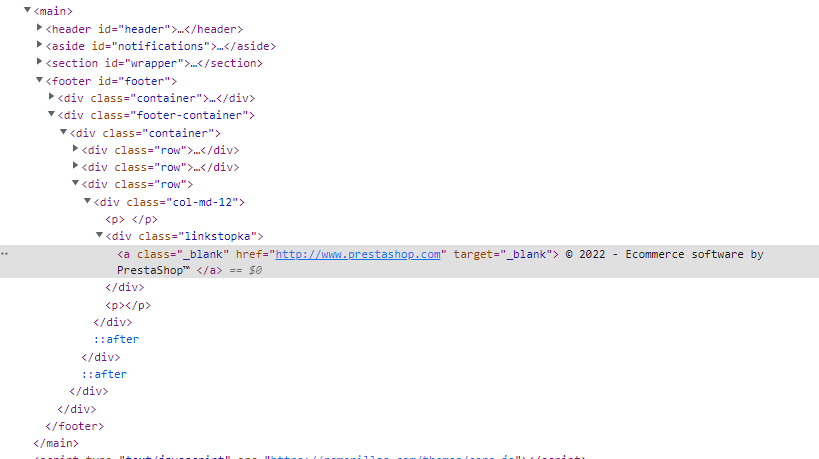Select the <p> </p> row with space
This screenshot has width=819, height=459.
(x=131, y=219)
